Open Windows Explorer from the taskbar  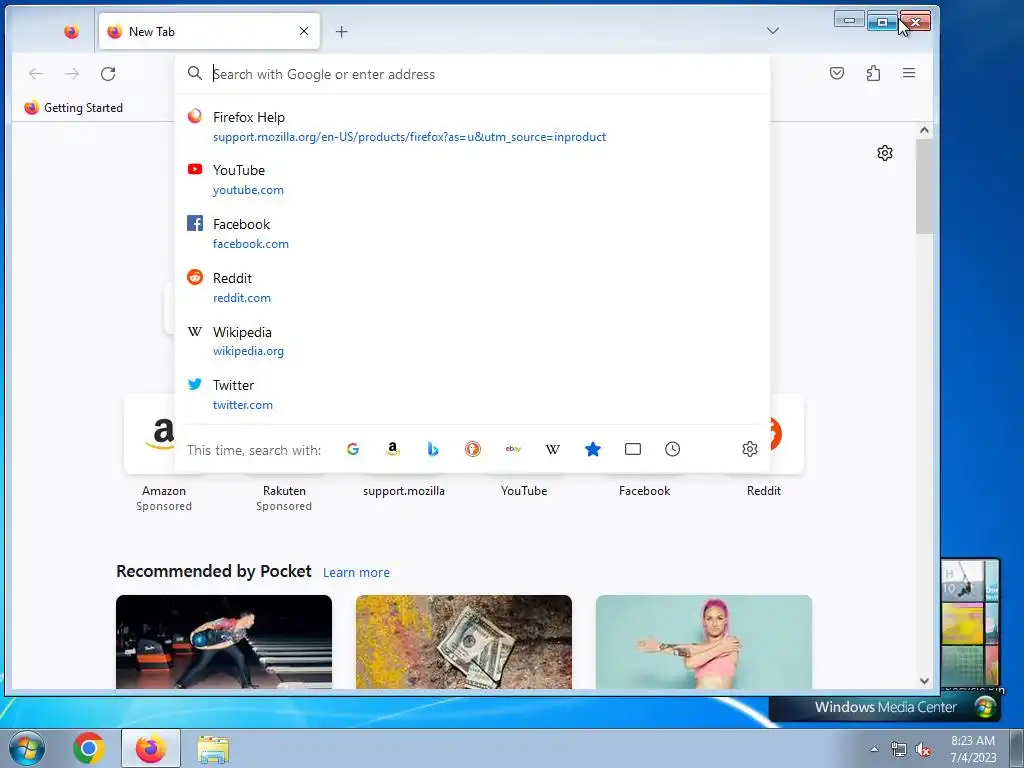pyautogui.click(x=213, y=749)
